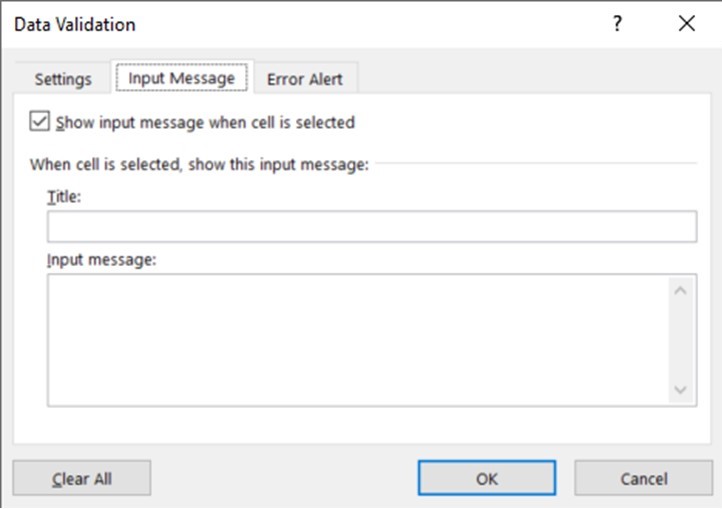Viewport: 722px width, 509px height.
Task: Click the blank area between Clear All and OK
Action: [x=284, y=479]
